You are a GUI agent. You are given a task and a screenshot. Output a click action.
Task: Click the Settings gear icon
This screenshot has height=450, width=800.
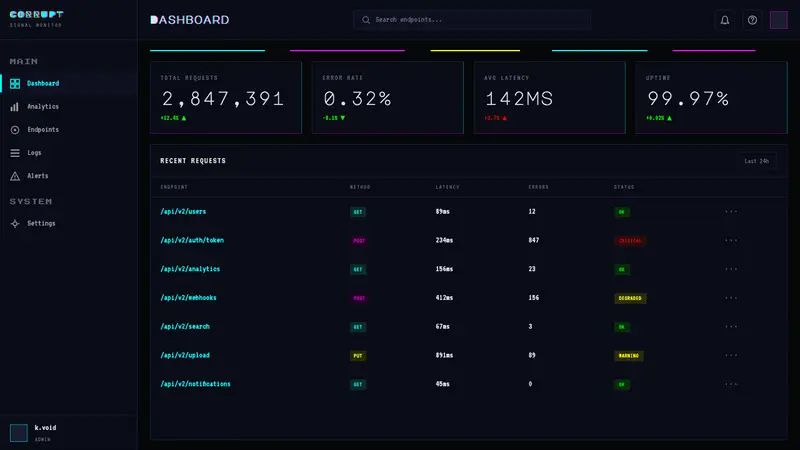pos(15,223)
